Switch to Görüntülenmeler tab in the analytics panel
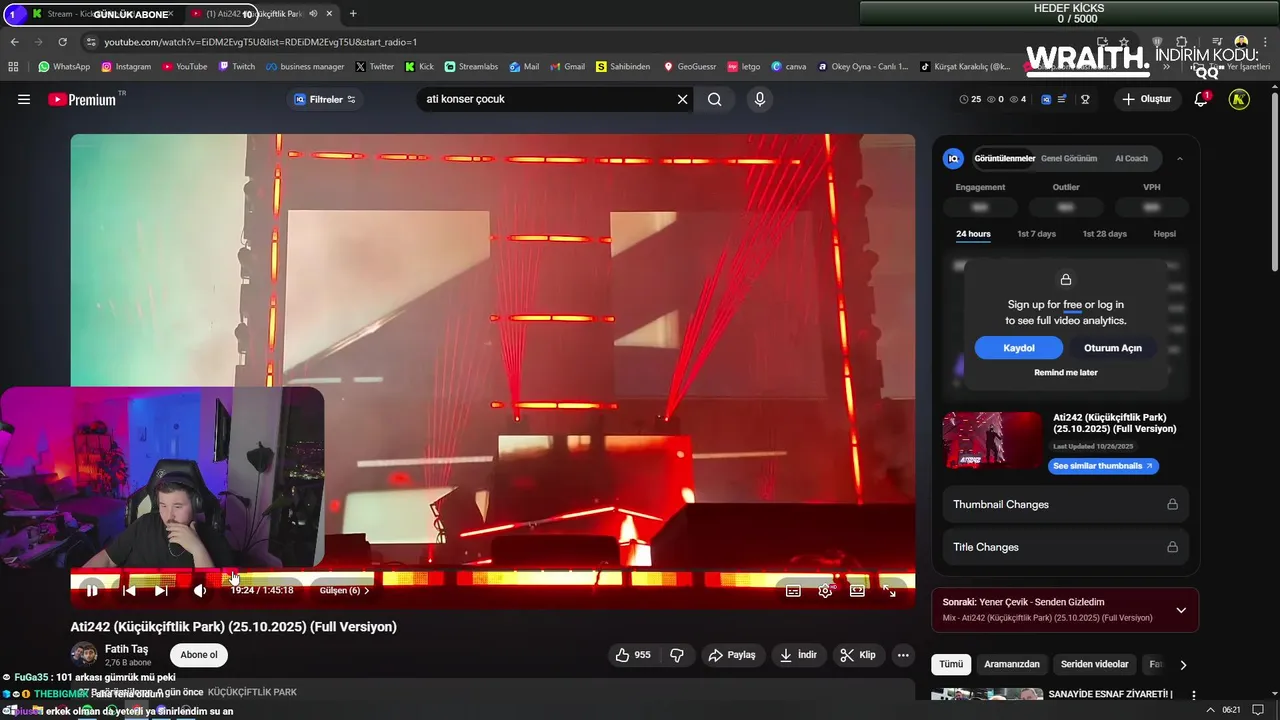 [1005, 158]
